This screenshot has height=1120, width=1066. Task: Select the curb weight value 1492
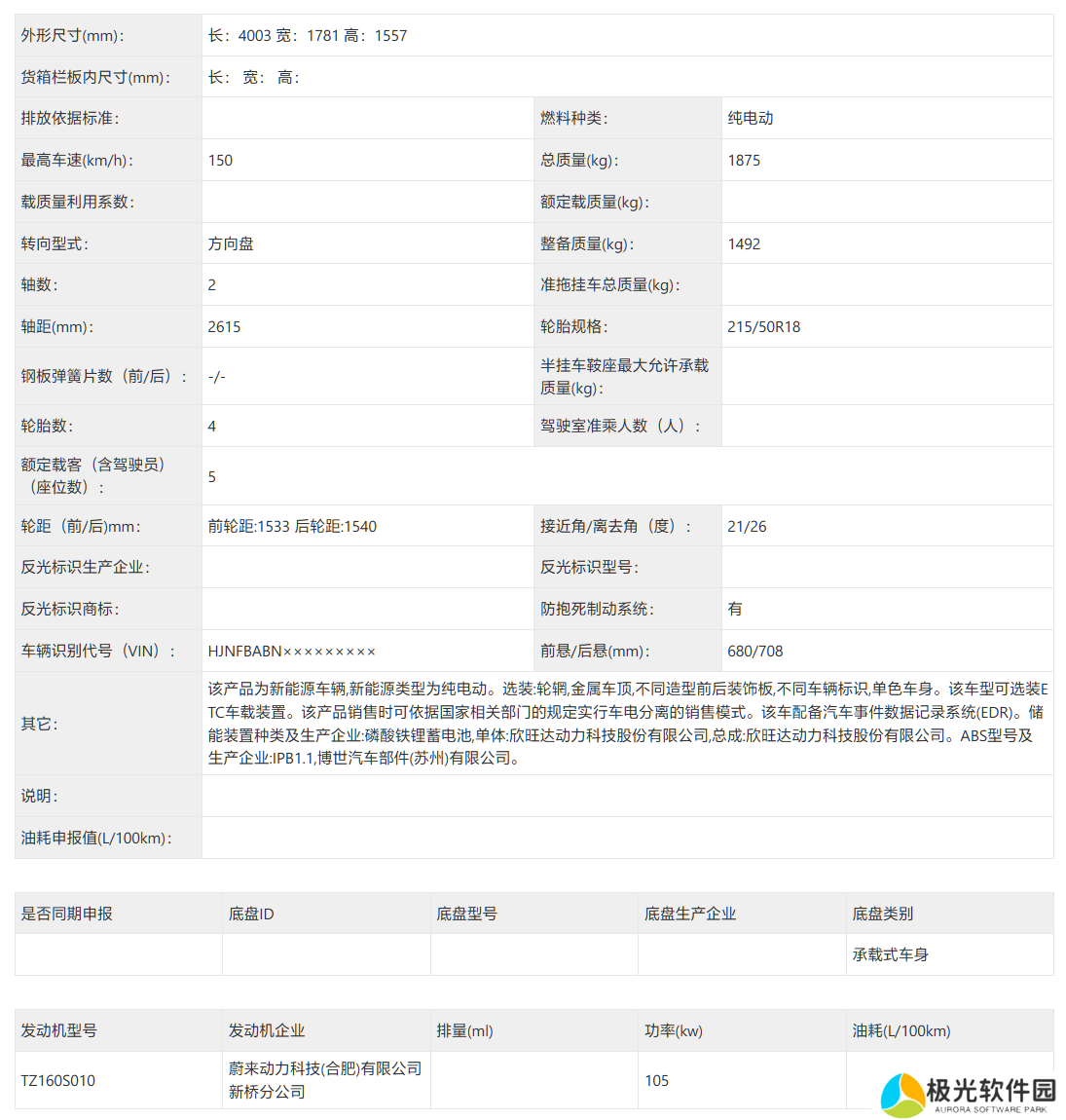tap(744, 244)
